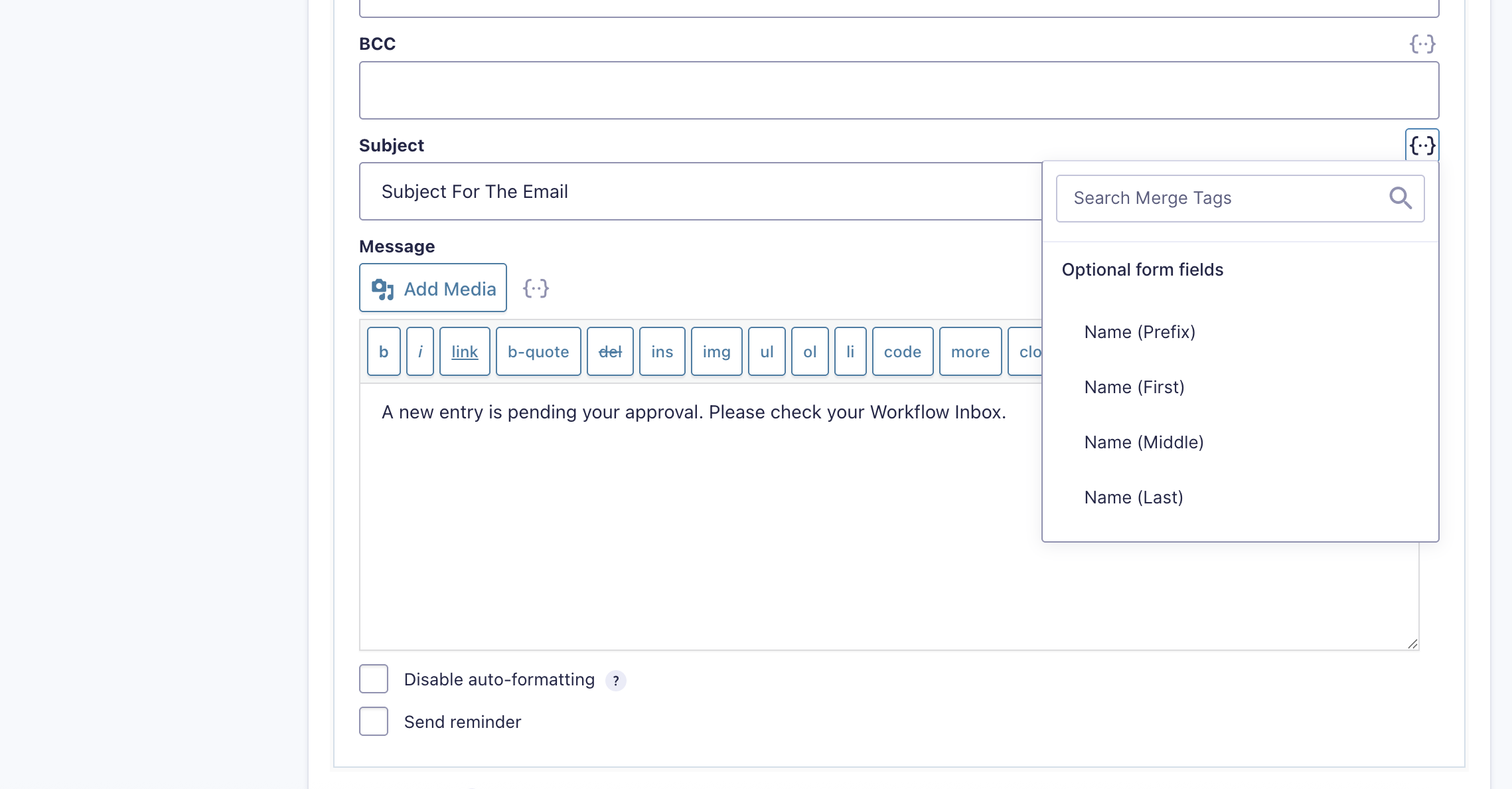Check the Send reminder checkbox

(x=374, y=721)
